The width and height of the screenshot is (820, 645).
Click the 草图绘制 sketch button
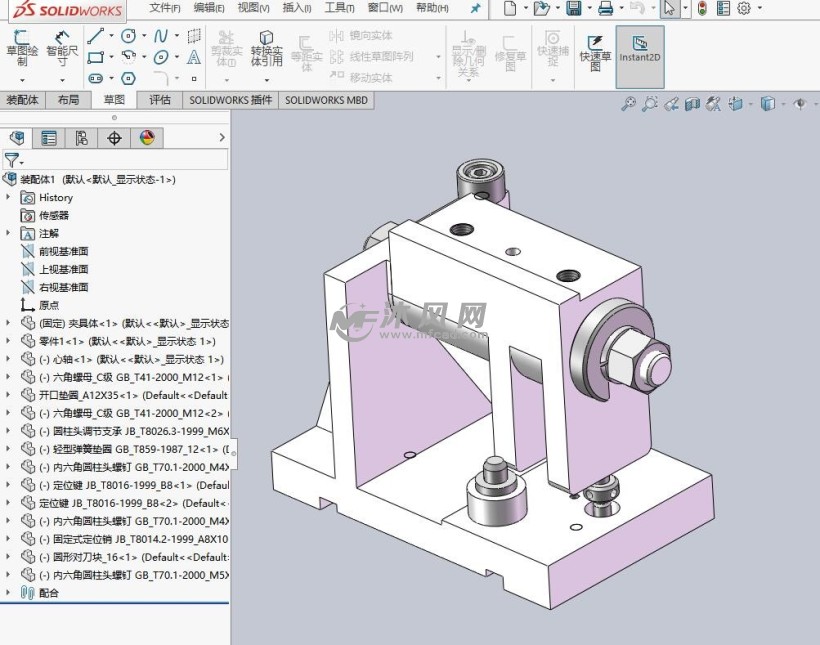click(22, 49)
